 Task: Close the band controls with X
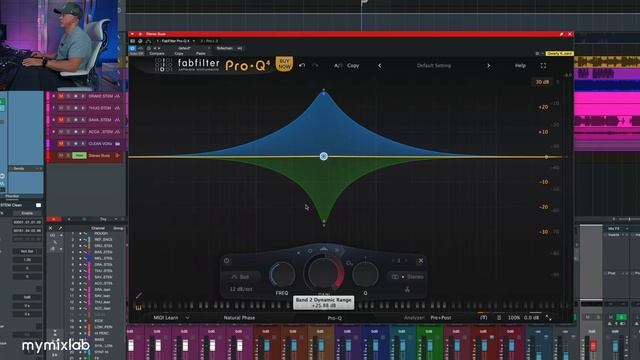(421, 260)
